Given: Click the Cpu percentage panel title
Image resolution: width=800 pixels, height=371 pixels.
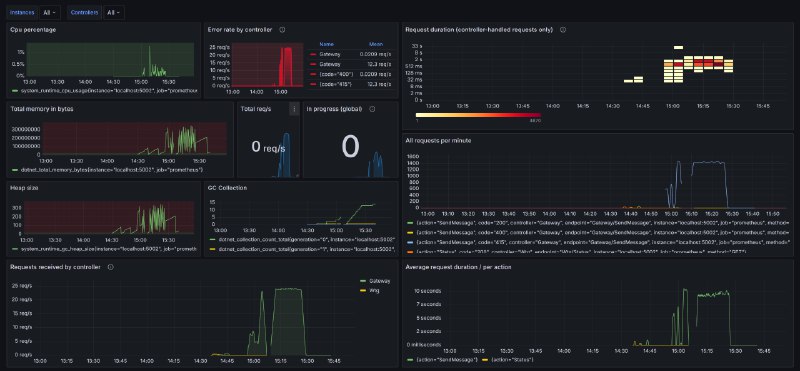Looking at the screenshot, I should [33, 30].
